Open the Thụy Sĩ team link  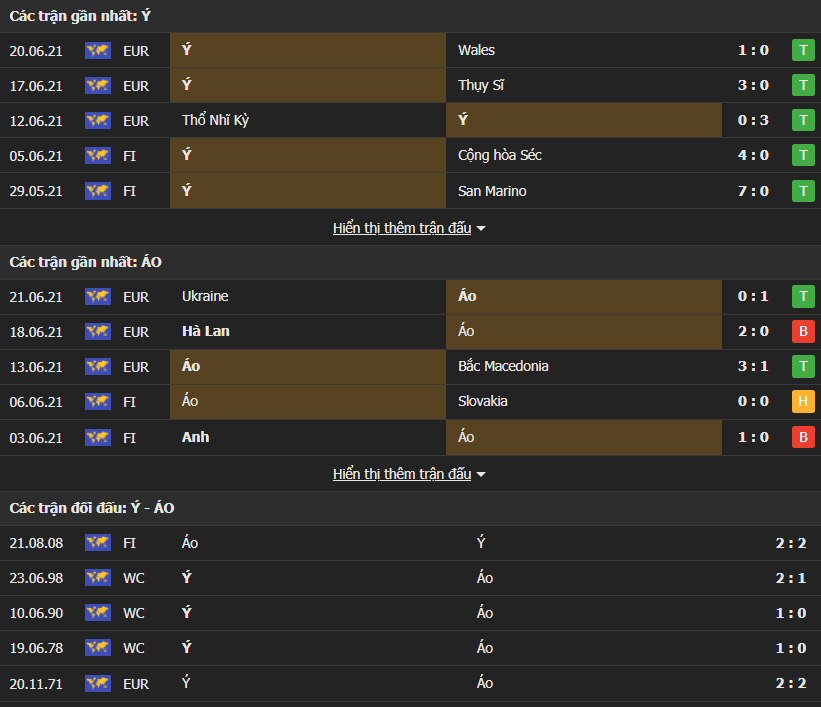(x=480, y=86)
